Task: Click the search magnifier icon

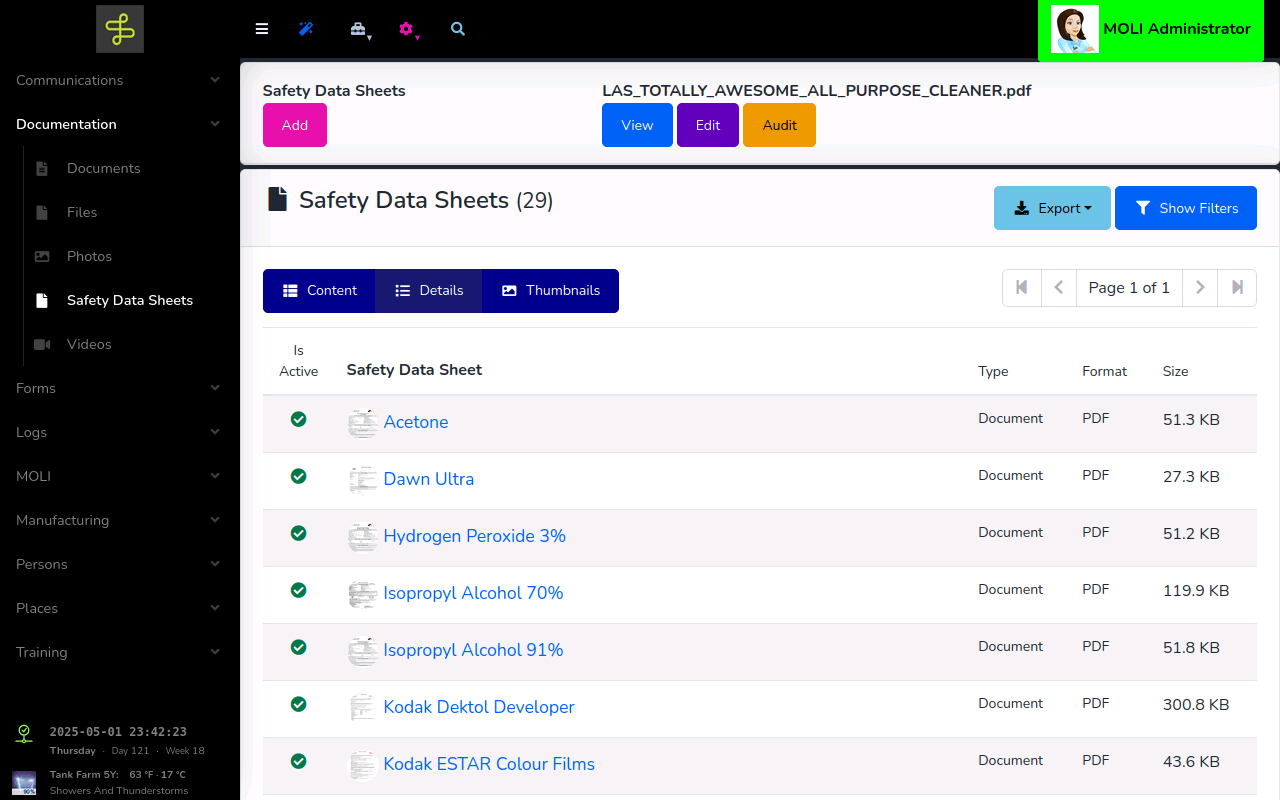Action: [x=458, y=29]
